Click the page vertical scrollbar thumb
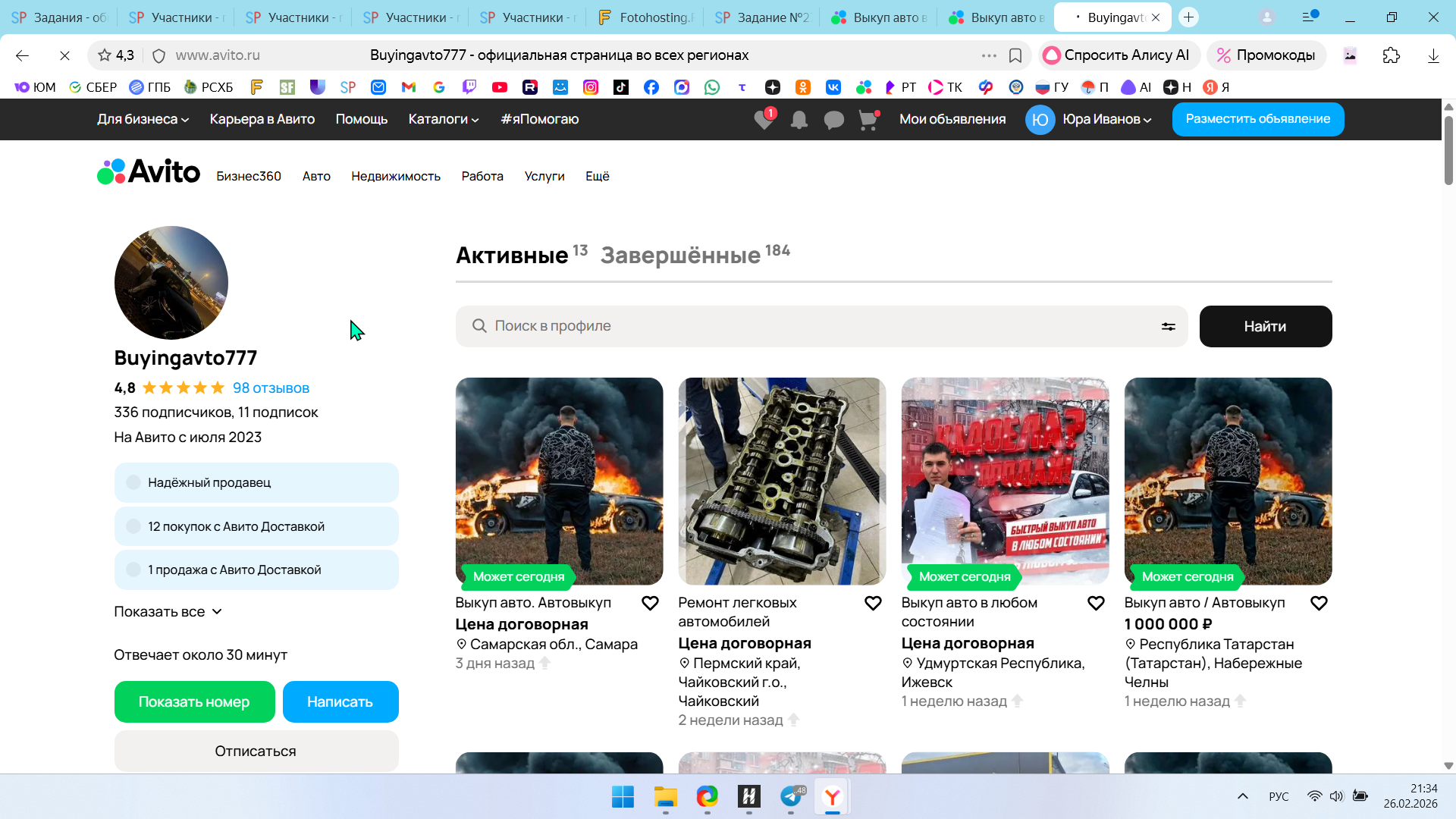The image size is (1456, 819). point(1448,149)
